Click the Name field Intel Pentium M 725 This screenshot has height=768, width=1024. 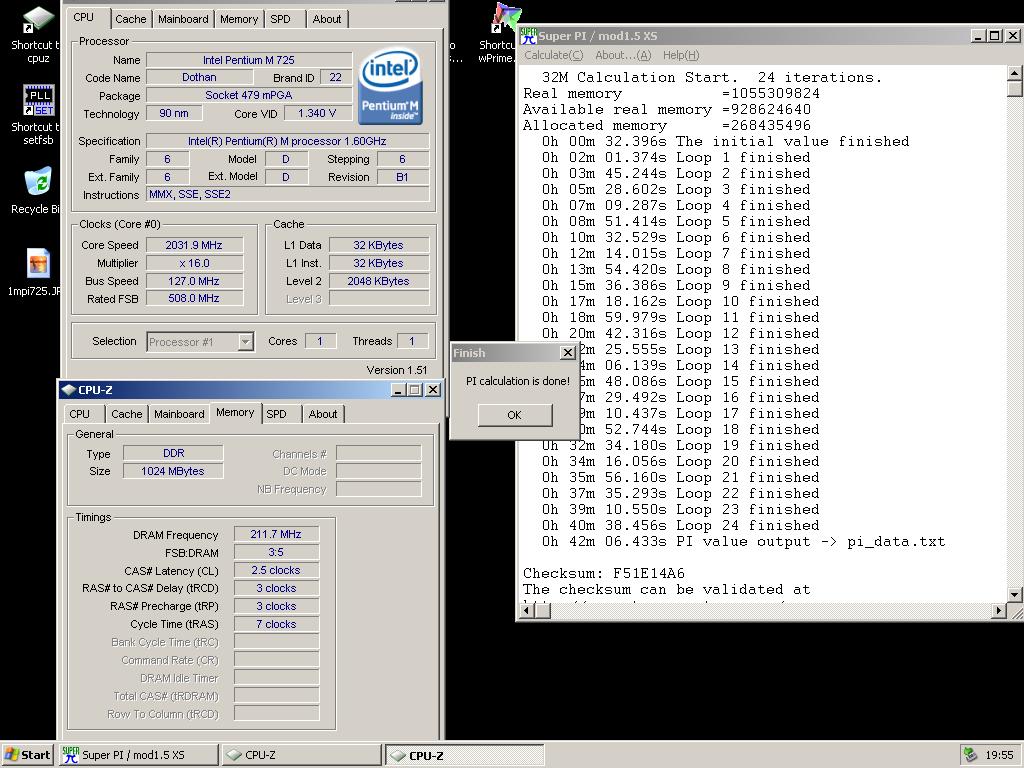[x=249, y=60]
